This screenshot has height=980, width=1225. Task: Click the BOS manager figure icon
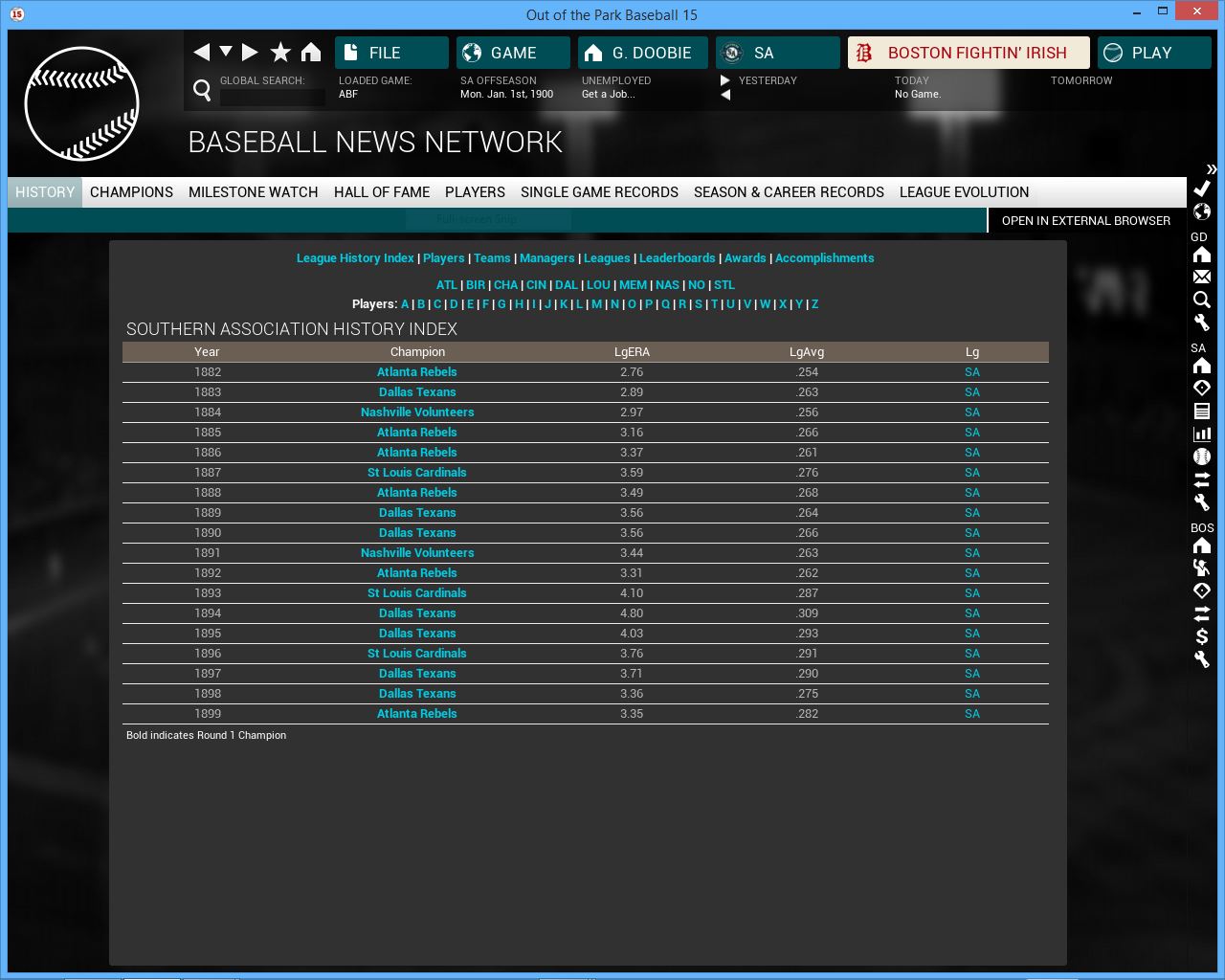click(x=1202, y=568)
